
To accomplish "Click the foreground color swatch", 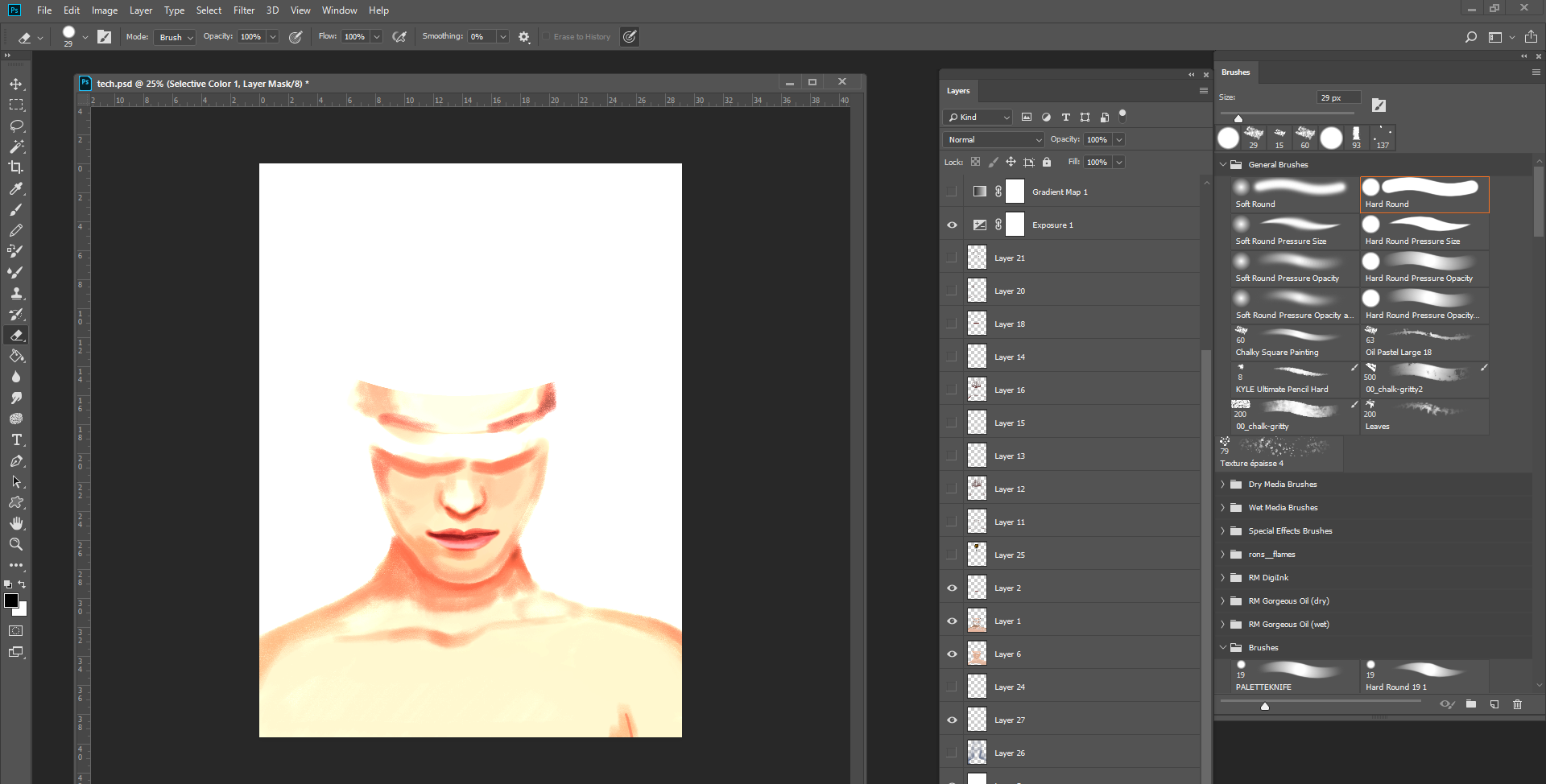I will 11,601.
